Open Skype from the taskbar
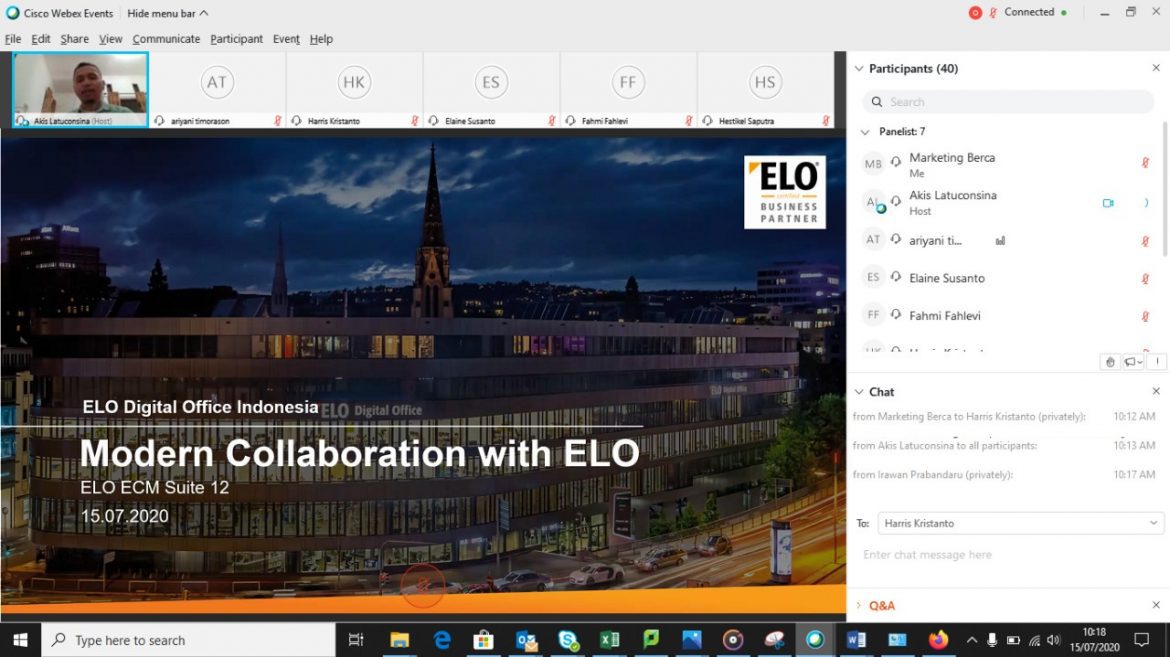Image resolution: width=1170 pixels, height=657 pixels. coord(569,640)
